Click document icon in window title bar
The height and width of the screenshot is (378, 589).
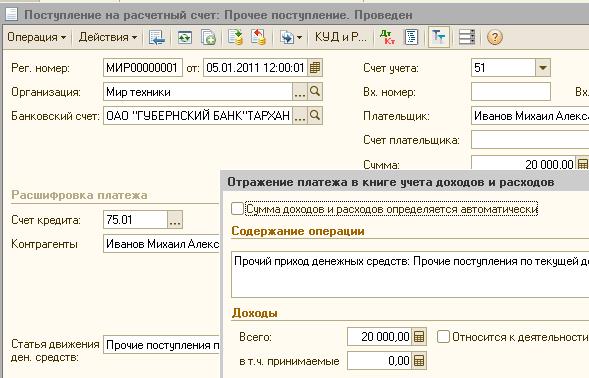pyautogui.click(x=12, y=14)
